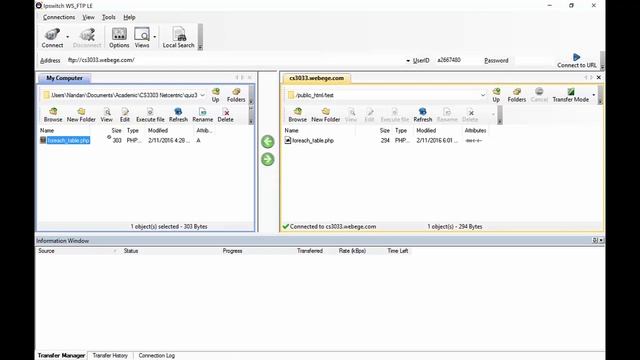The image size is (640, 360).
Task: Click View in local pane toolbar
Action: click(x=107, y=115)
